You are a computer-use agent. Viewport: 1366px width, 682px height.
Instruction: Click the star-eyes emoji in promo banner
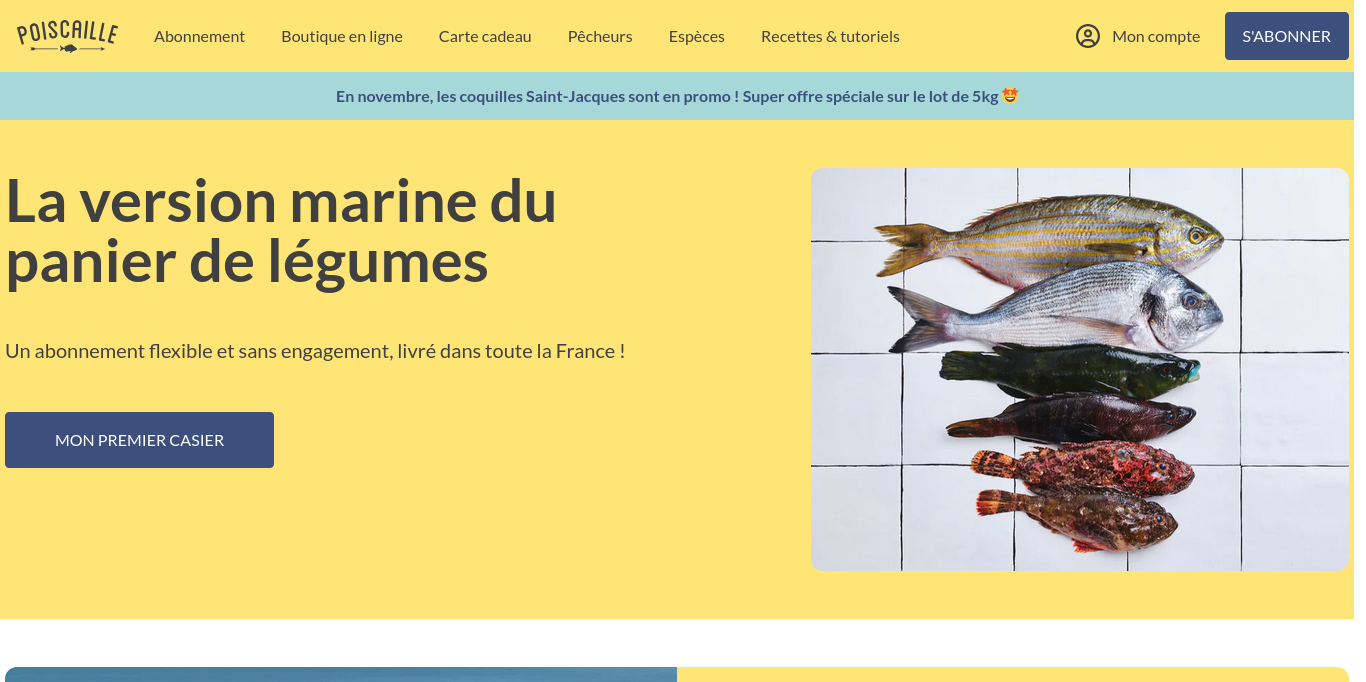click(1010, 96)
